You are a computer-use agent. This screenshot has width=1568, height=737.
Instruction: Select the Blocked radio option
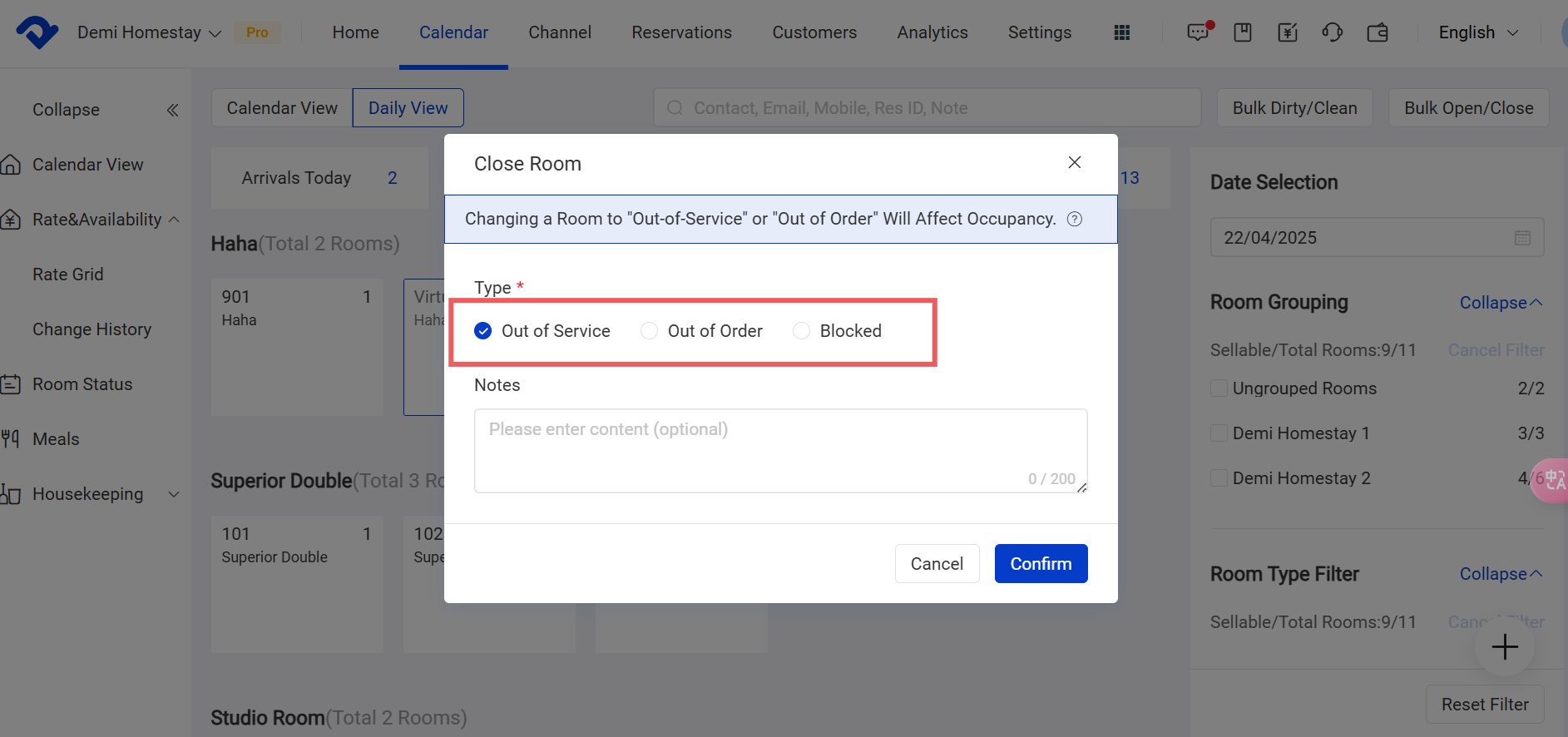[802, 331]
